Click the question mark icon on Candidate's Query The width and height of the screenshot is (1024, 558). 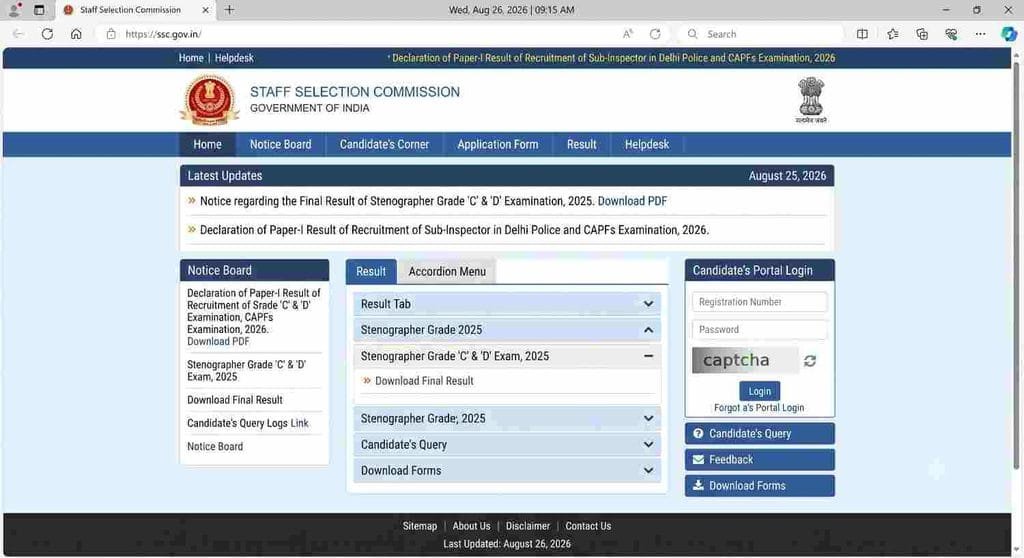click(698, 433)
